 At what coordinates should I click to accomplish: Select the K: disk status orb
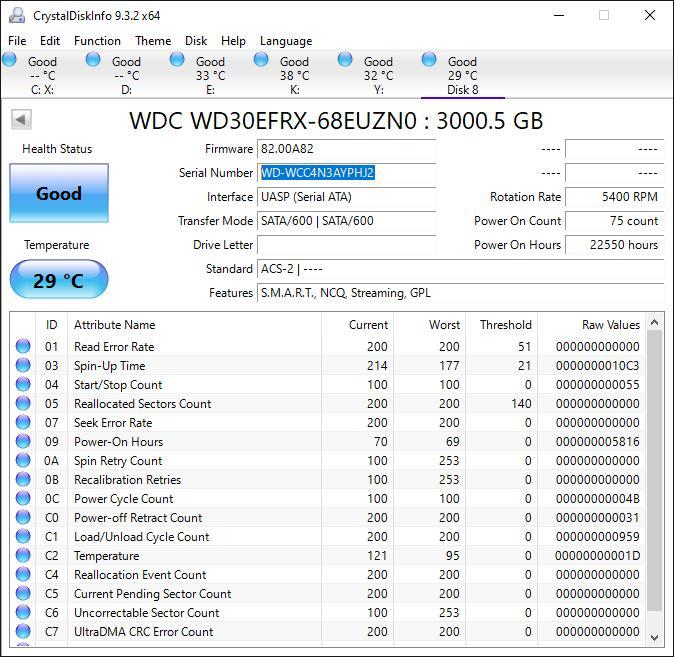tap(261, 59)
